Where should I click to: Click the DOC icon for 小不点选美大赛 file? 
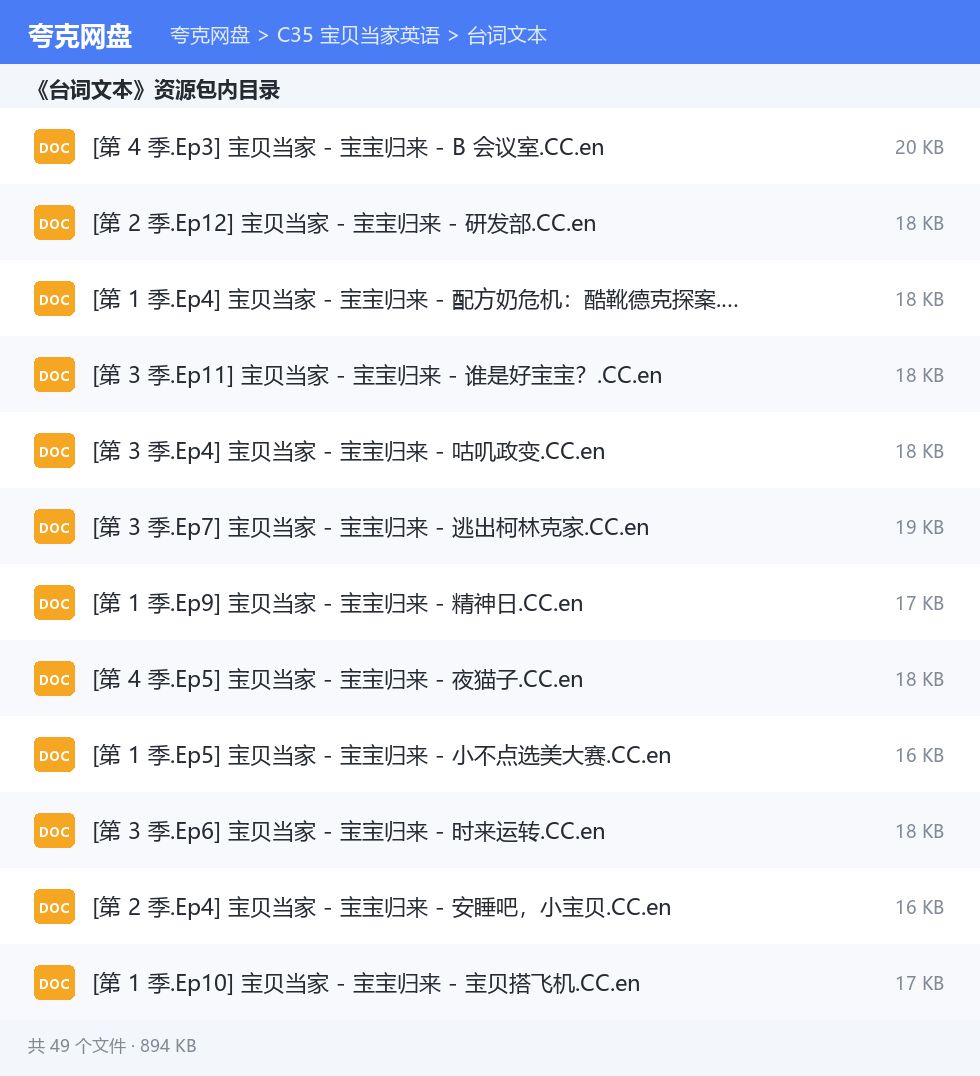54,755
